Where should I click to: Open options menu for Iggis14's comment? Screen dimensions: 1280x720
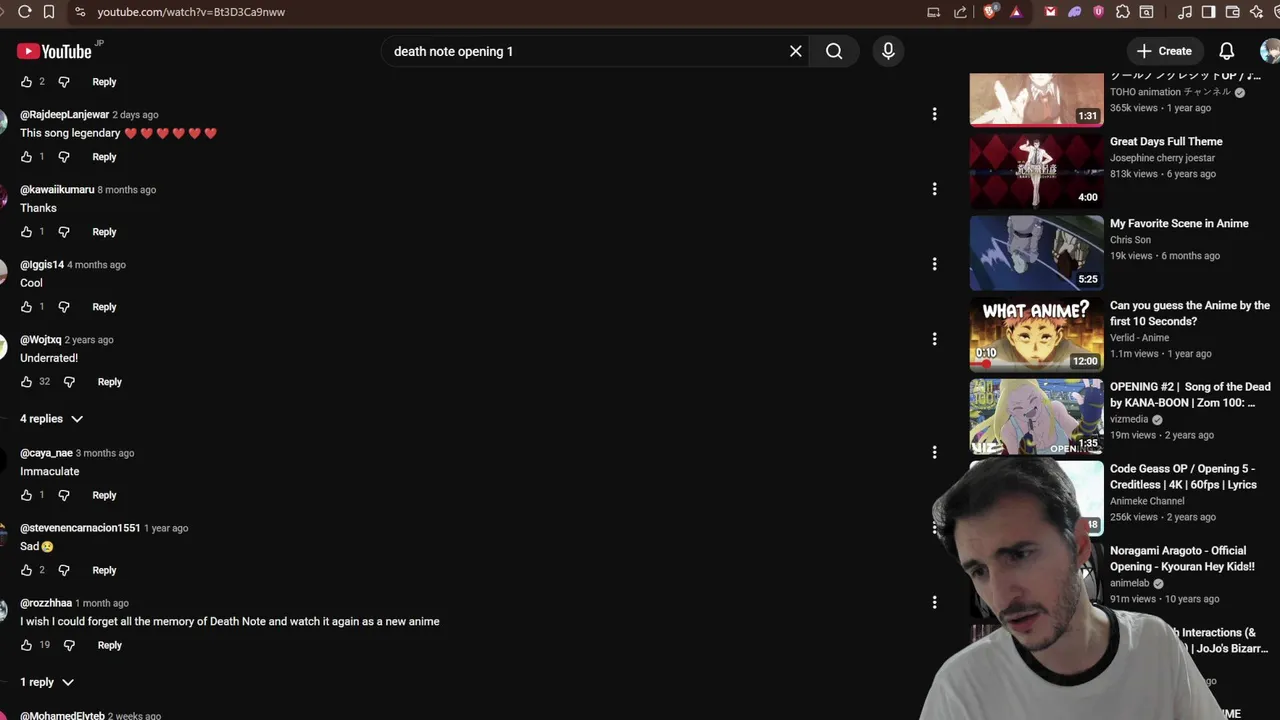click(x=934, y=264)
